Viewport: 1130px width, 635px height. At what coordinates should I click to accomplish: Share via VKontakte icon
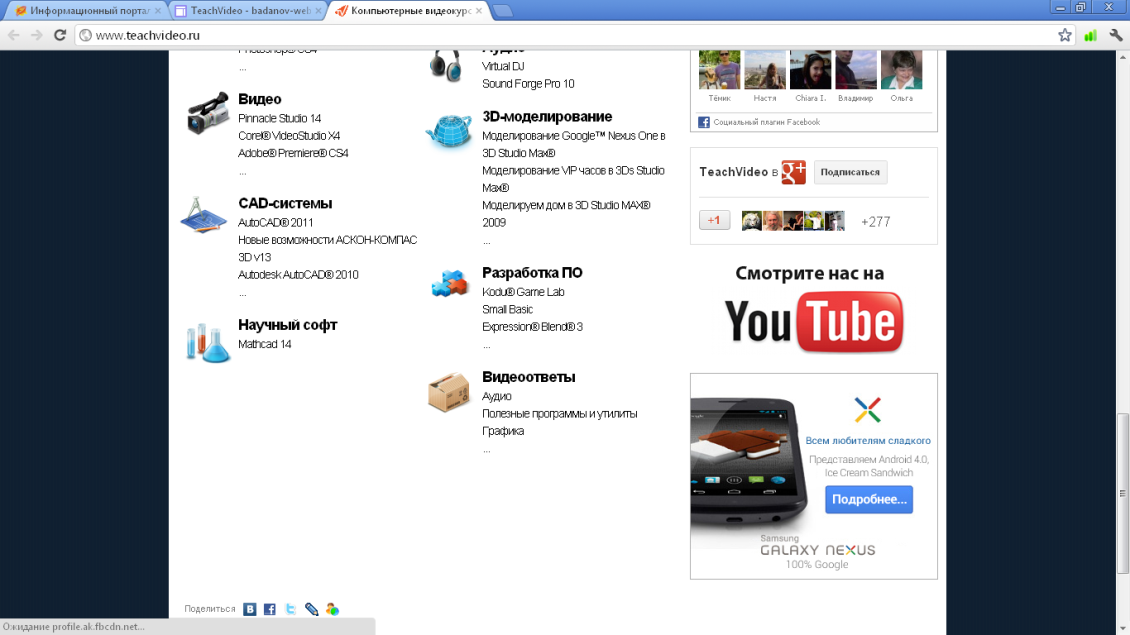click(249, 609)
